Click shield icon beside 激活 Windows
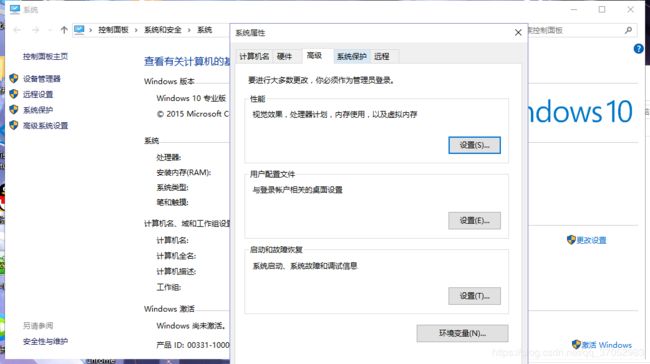Image resolution: width=650 pixels, height=364 pixels. click(x=576, y=345)
